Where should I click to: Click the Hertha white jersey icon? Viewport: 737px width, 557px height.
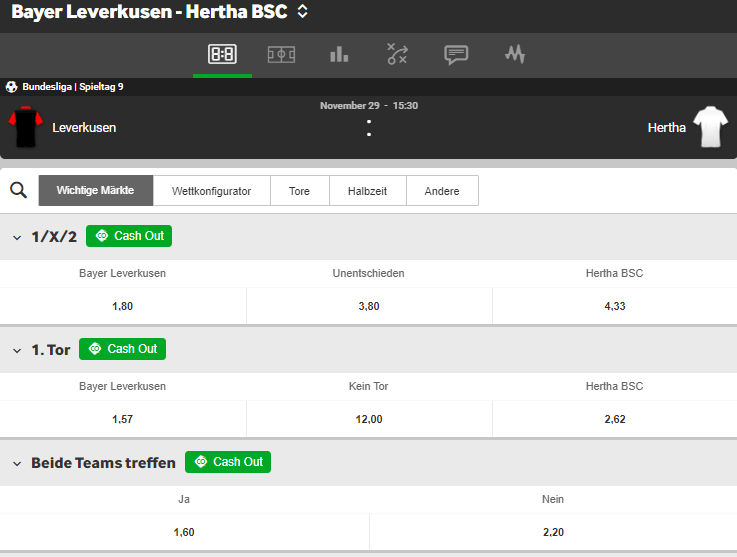pyautogui.click(x=710, y=127)
